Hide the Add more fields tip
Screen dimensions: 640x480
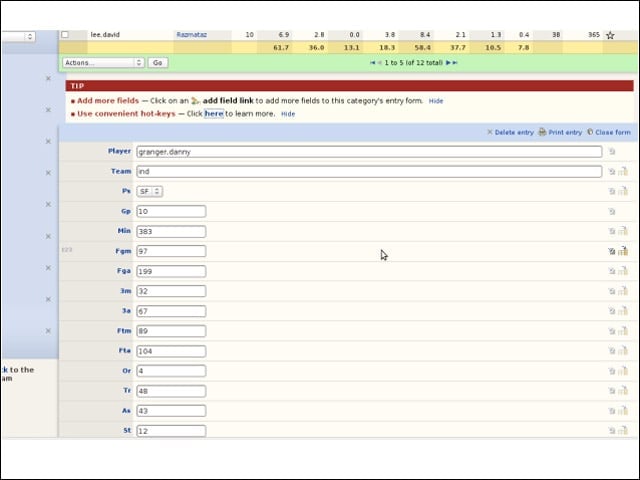[436, 101]
